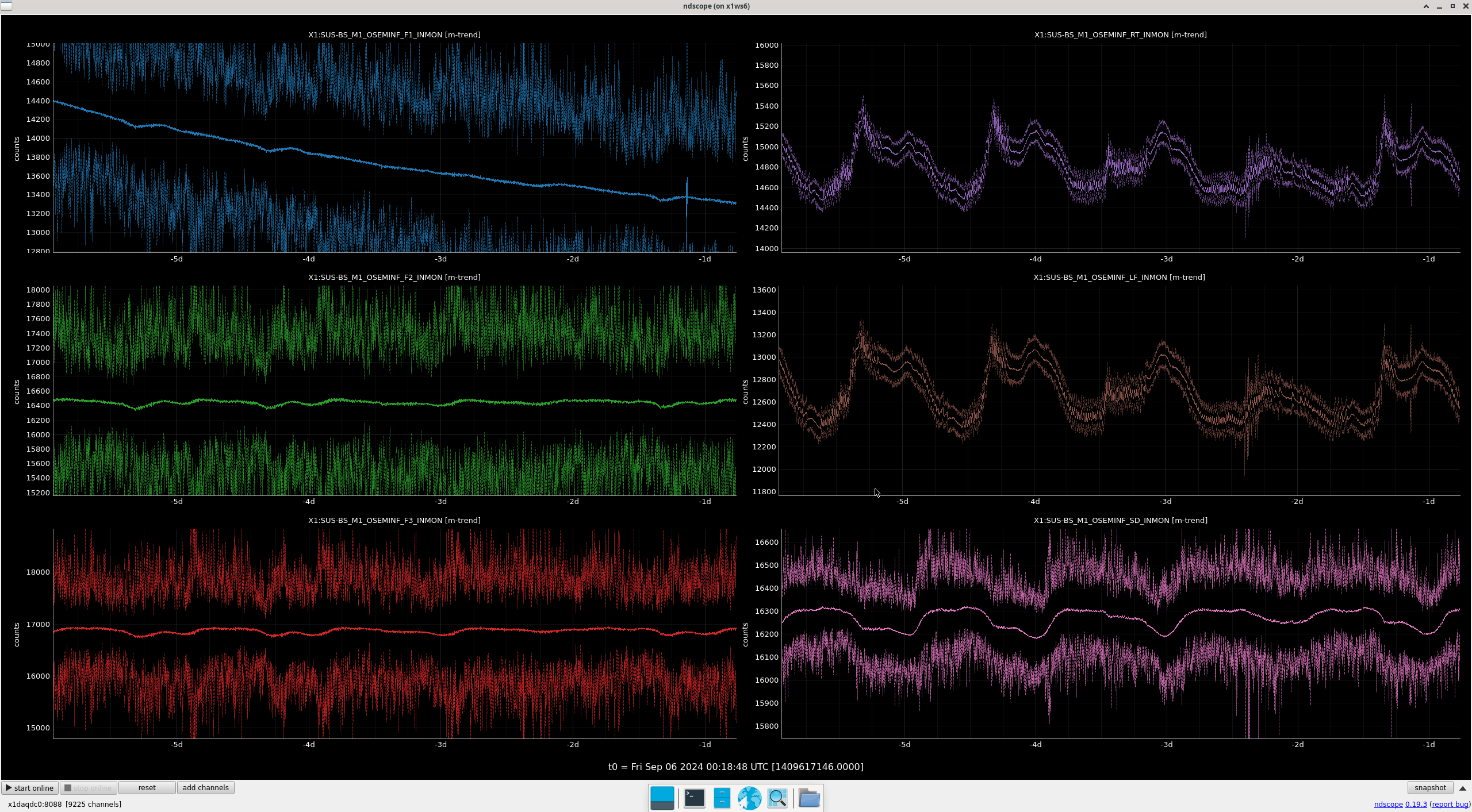Open the 0.19.3 version link
Viewport: 1472px width, 812px height.
click(1416, 804)
